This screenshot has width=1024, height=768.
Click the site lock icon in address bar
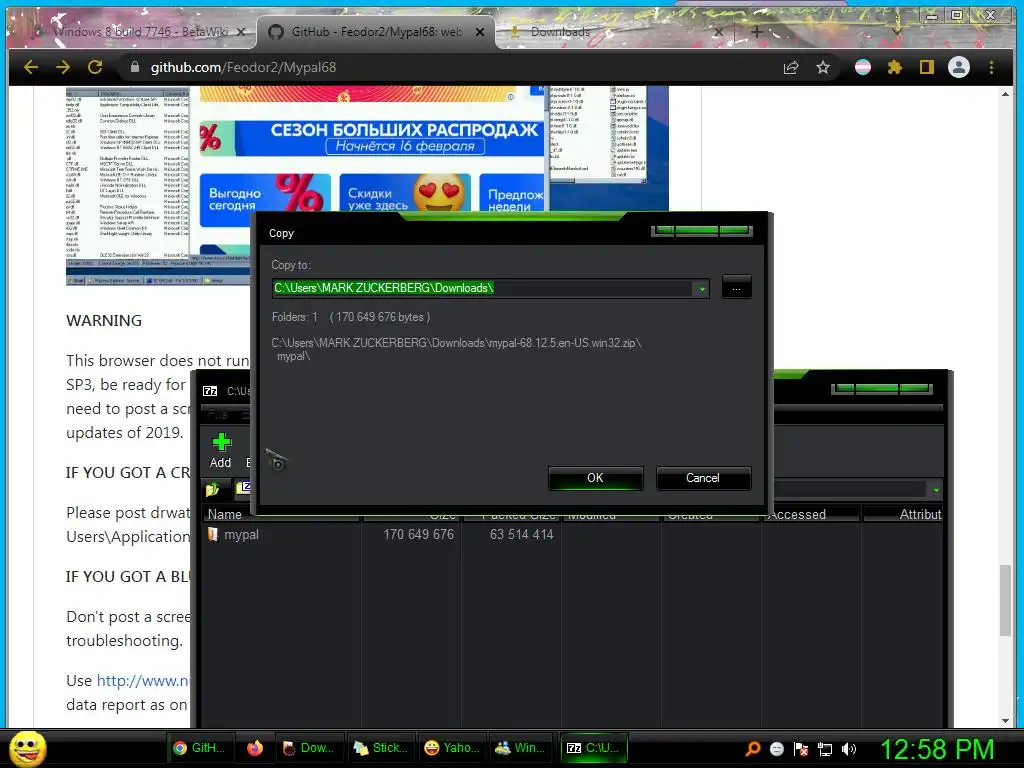[135, 67]
